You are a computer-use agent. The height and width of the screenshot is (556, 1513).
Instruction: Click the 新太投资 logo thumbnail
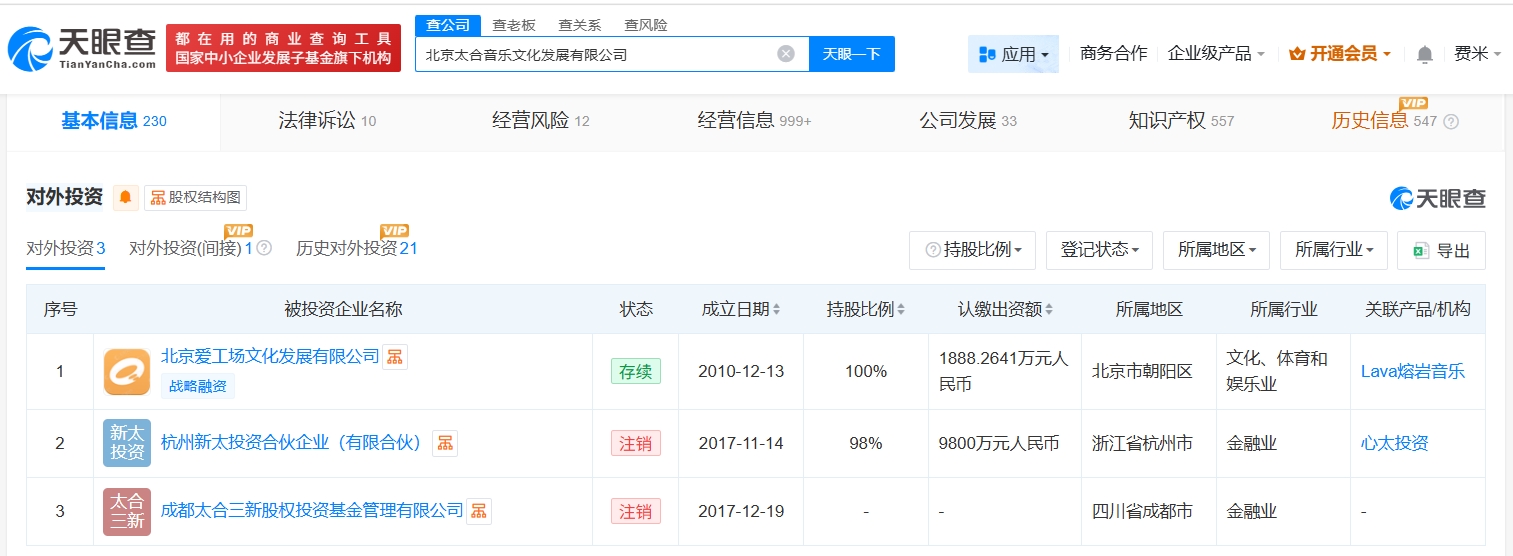click(127, 443)
